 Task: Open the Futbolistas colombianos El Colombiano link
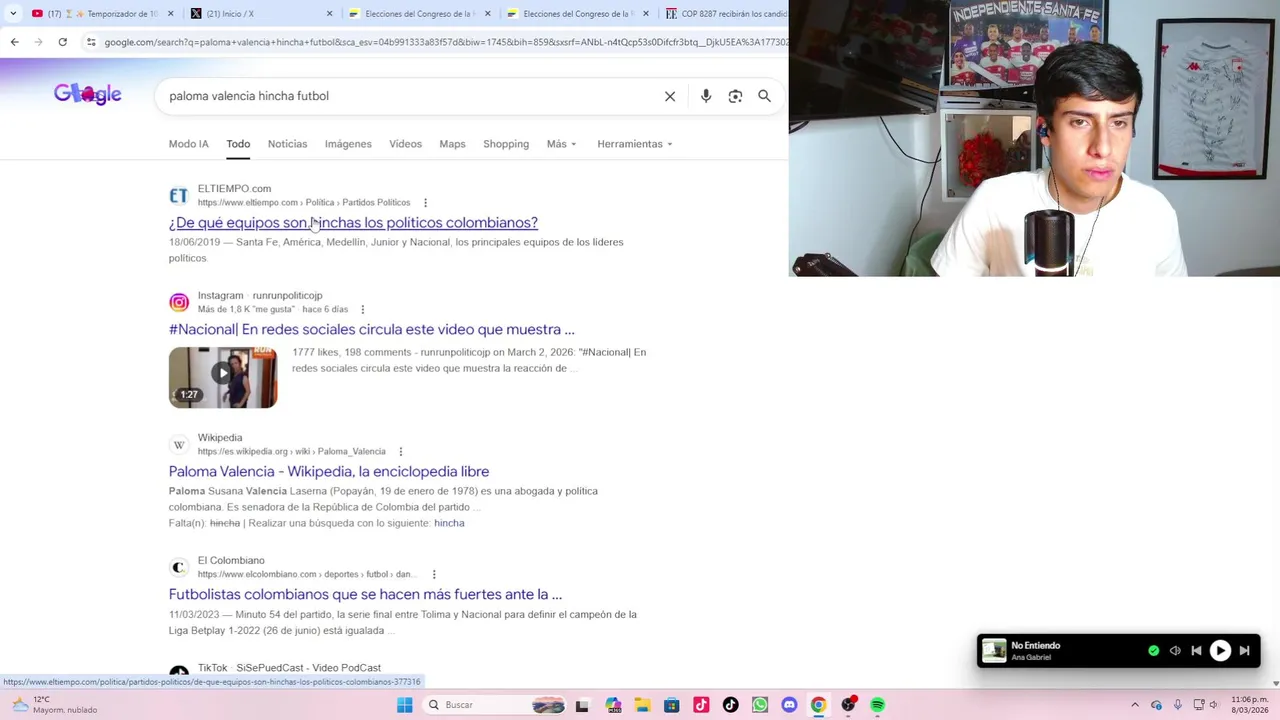[x=365, y=594]
